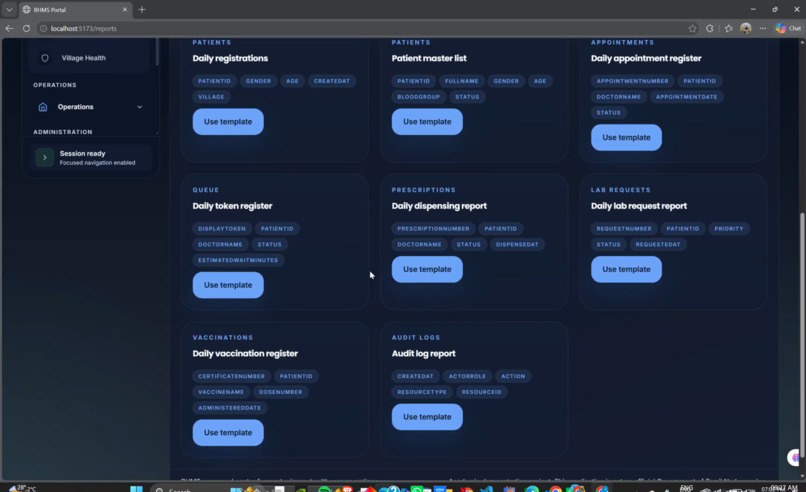Open the favorites list icon
Image resolution: width=806 pixels, height=492 pixels.
click(x=728, y=28)
